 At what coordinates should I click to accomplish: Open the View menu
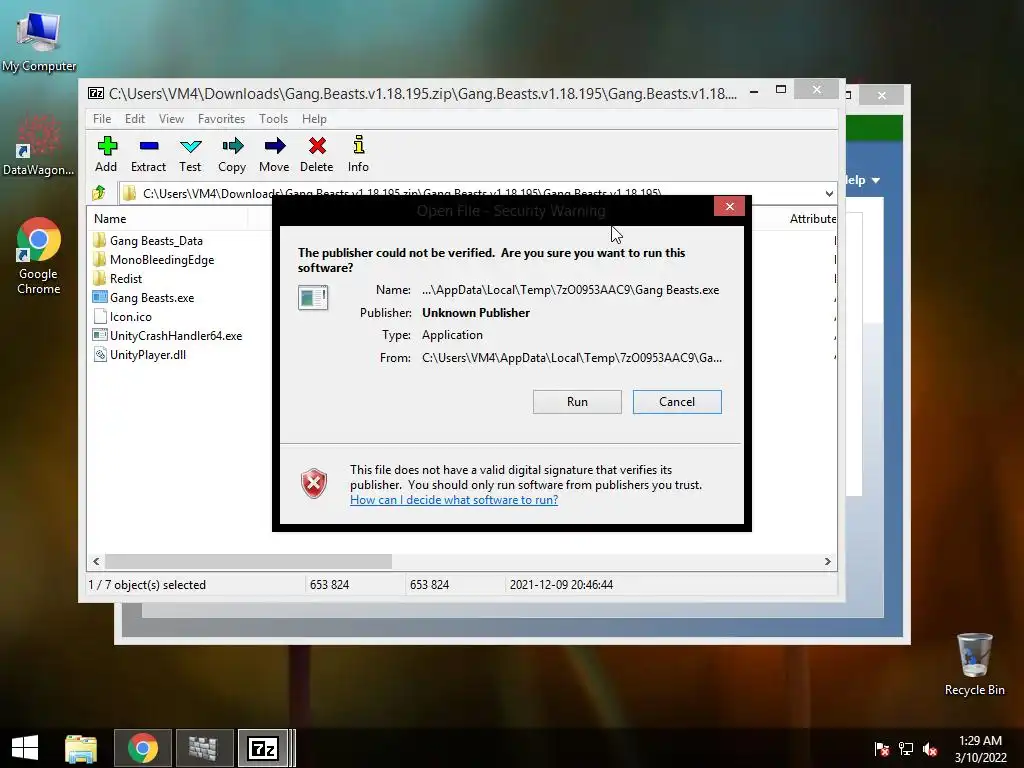171,119
